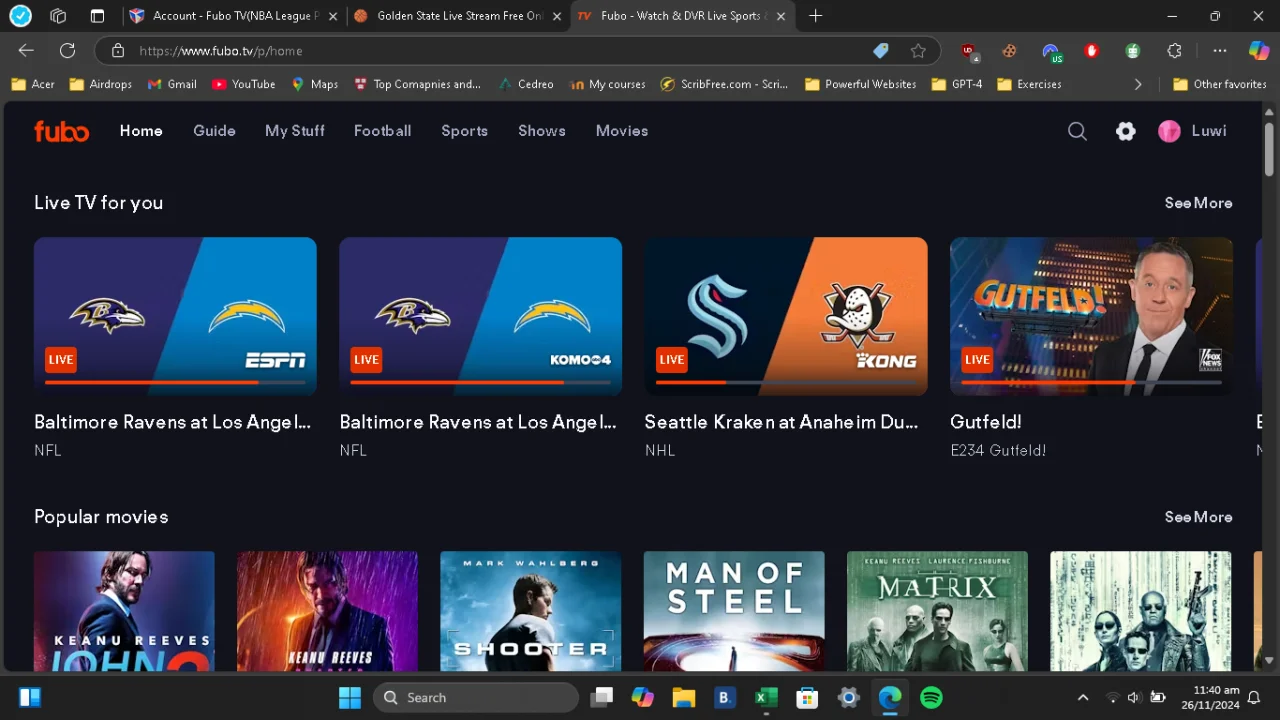Image resolution: width=1280 pixels, height=720 pixels.
Task: Open the Airdrops favorites folder
Action: [100, 85]
